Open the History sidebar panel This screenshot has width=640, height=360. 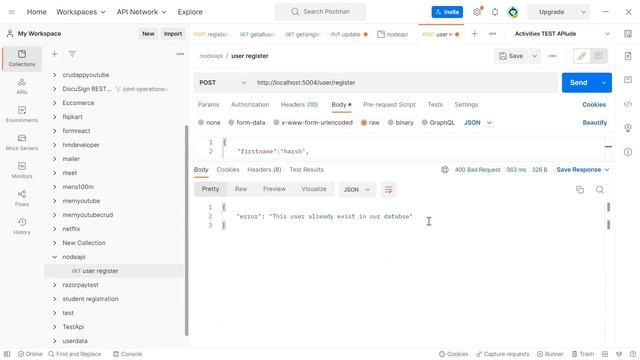(22, 226)
